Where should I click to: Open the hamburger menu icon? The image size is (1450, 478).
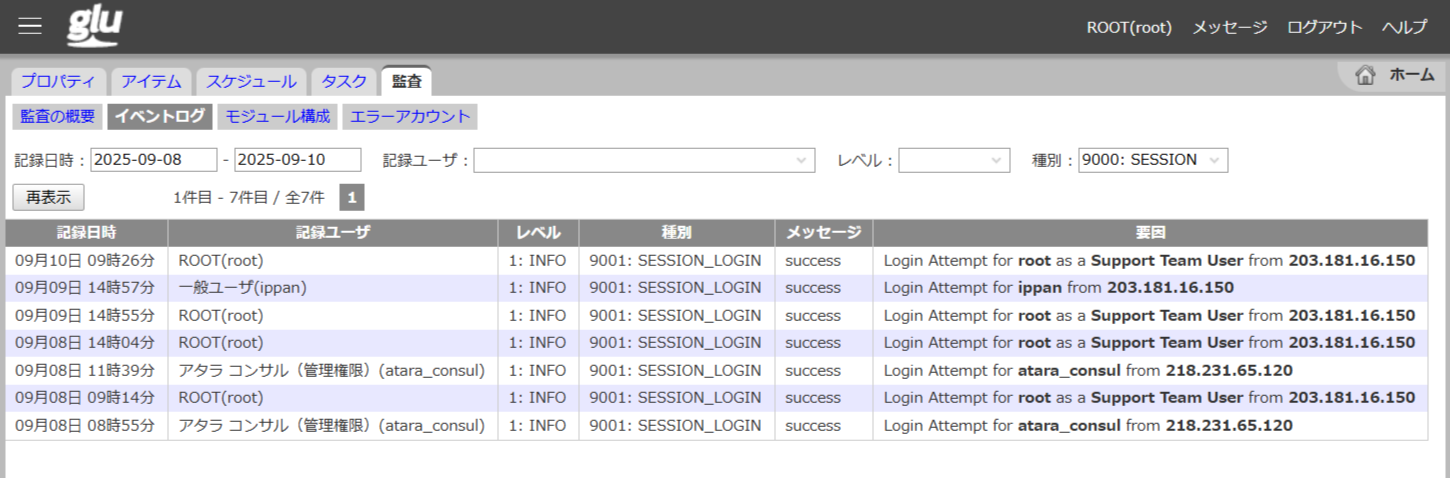coord(30,26)
